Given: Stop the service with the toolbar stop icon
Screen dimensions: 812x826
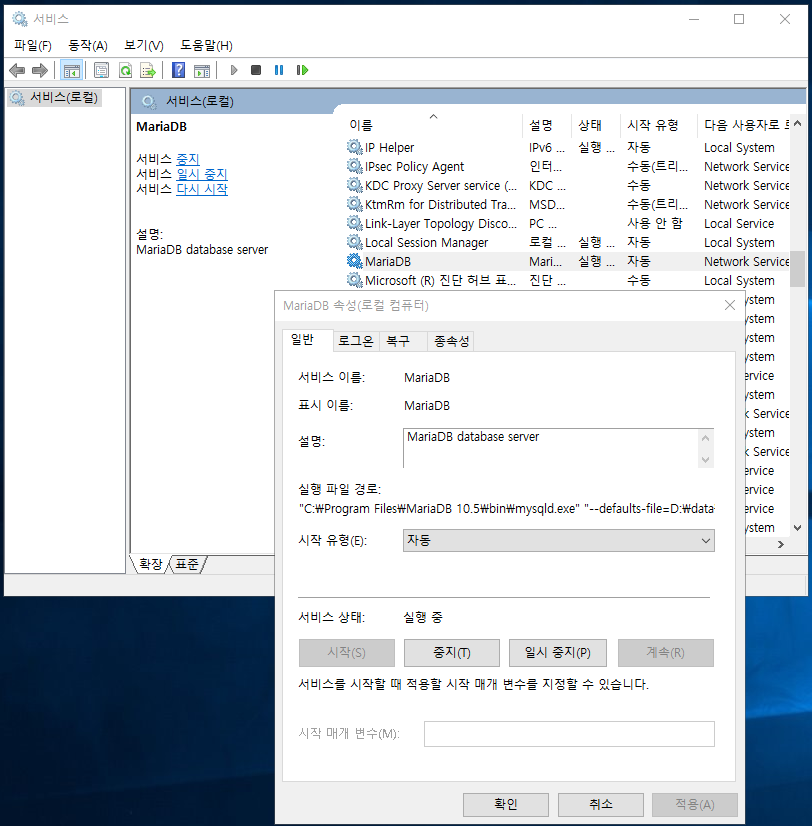Looking at the screenshot, I should (256, 70).
